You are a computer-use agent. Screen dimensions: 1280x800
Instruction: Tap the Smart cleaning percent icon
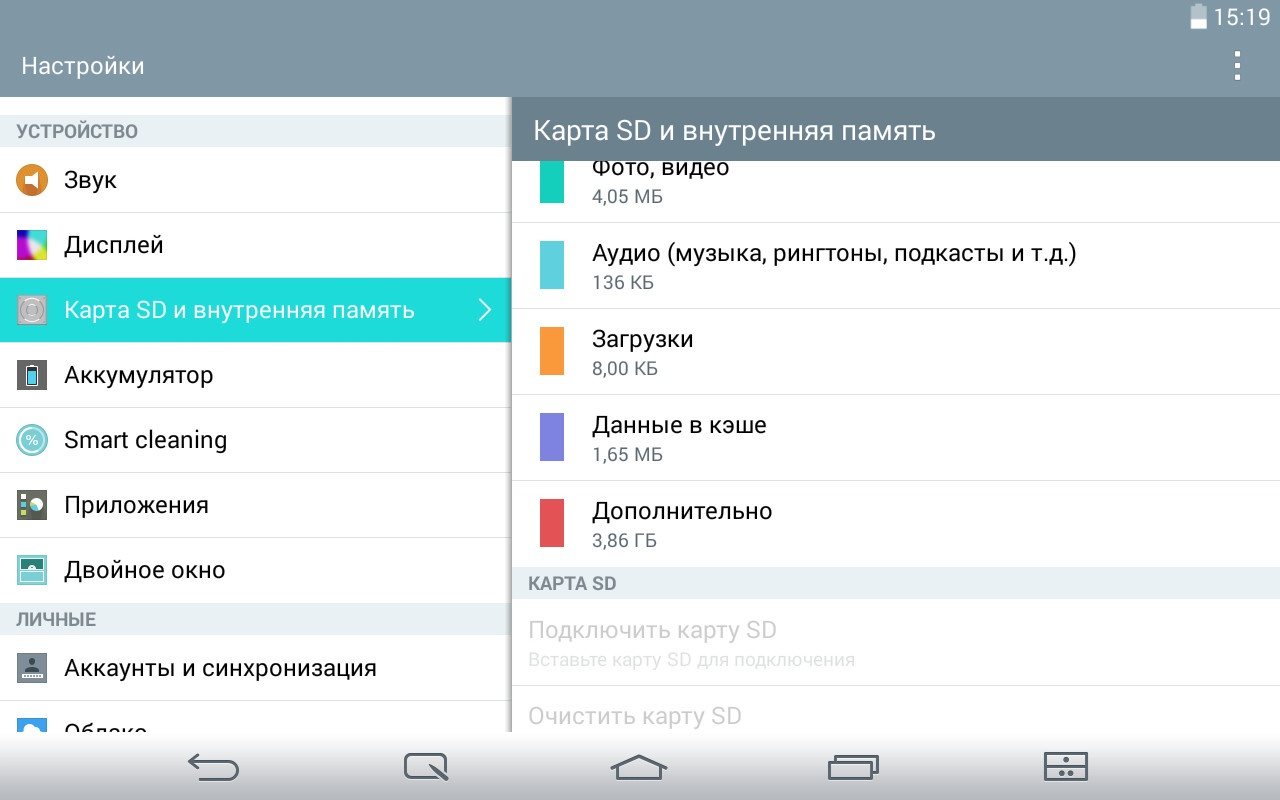point(32,440)
